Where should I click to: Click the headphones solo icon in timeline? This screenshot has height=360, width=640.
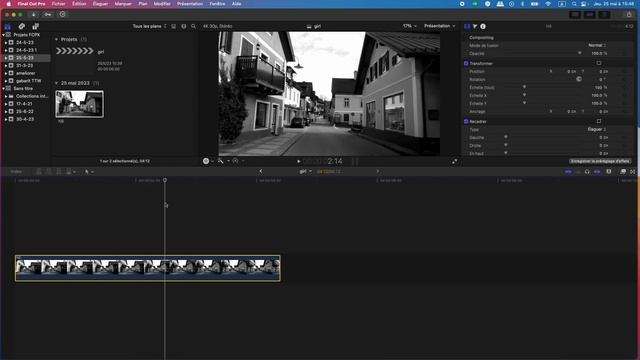(587, 172)
